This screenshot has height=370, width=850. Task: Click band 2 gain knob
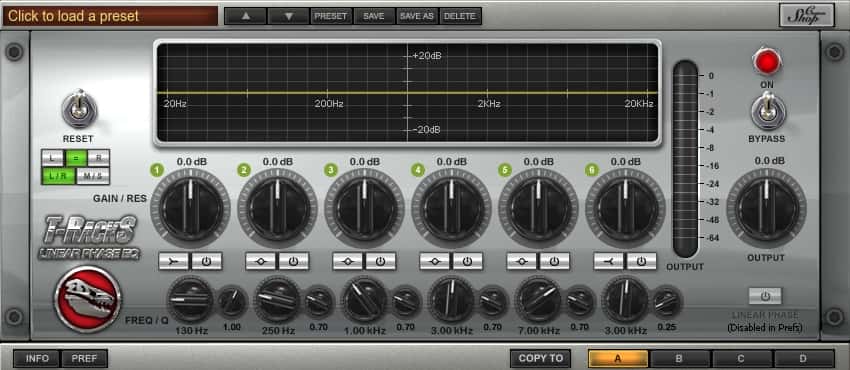click(x=277, y=209)
